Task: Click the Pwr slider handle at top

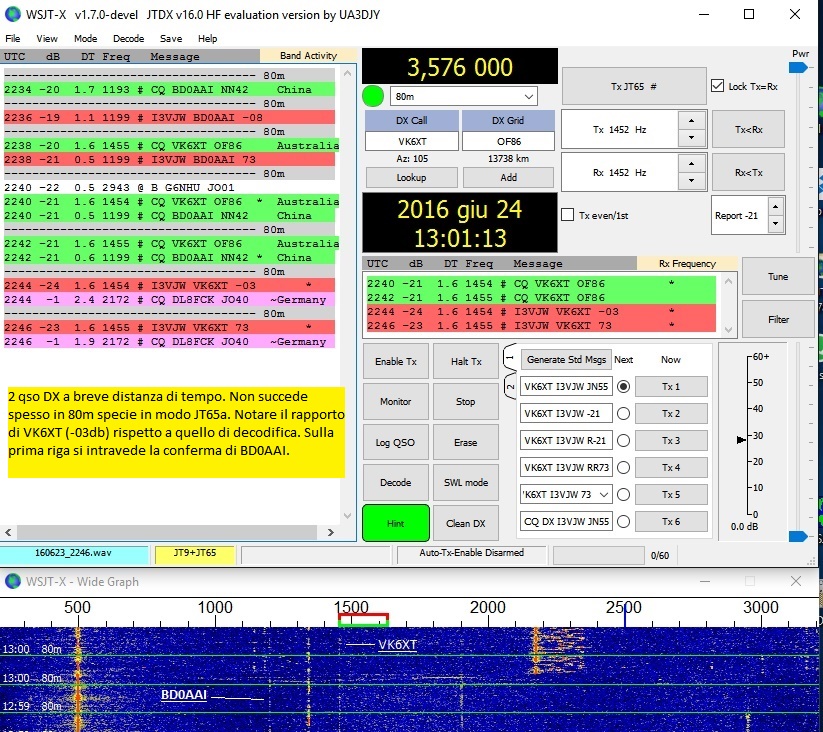Action: point(798,67)
